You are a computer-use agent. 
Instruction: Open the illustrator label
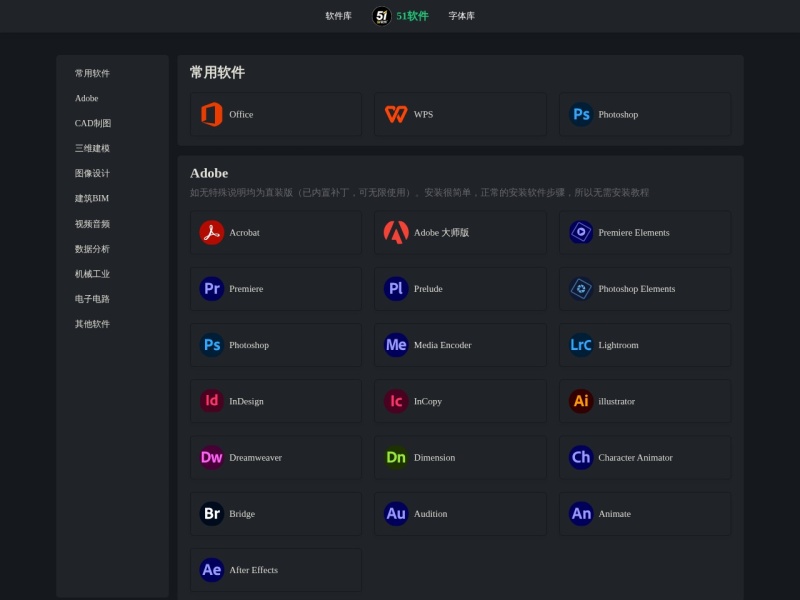coord(617,401)
